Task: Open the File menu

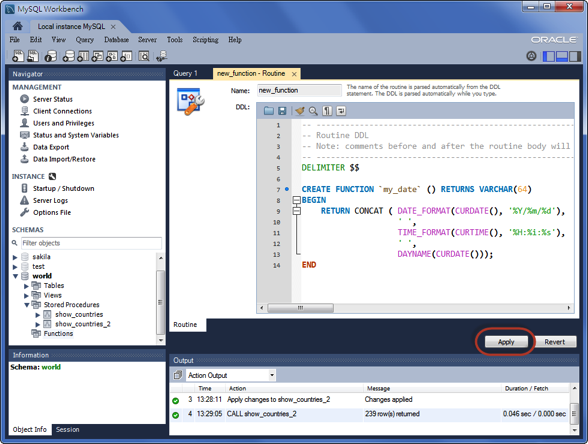Action: click(x=15, y=39)
